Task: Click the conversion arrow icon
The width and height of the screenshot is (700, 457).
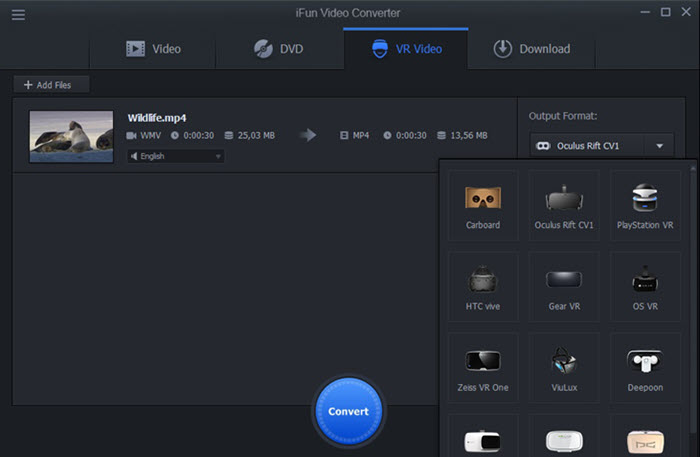Action: 308,135
